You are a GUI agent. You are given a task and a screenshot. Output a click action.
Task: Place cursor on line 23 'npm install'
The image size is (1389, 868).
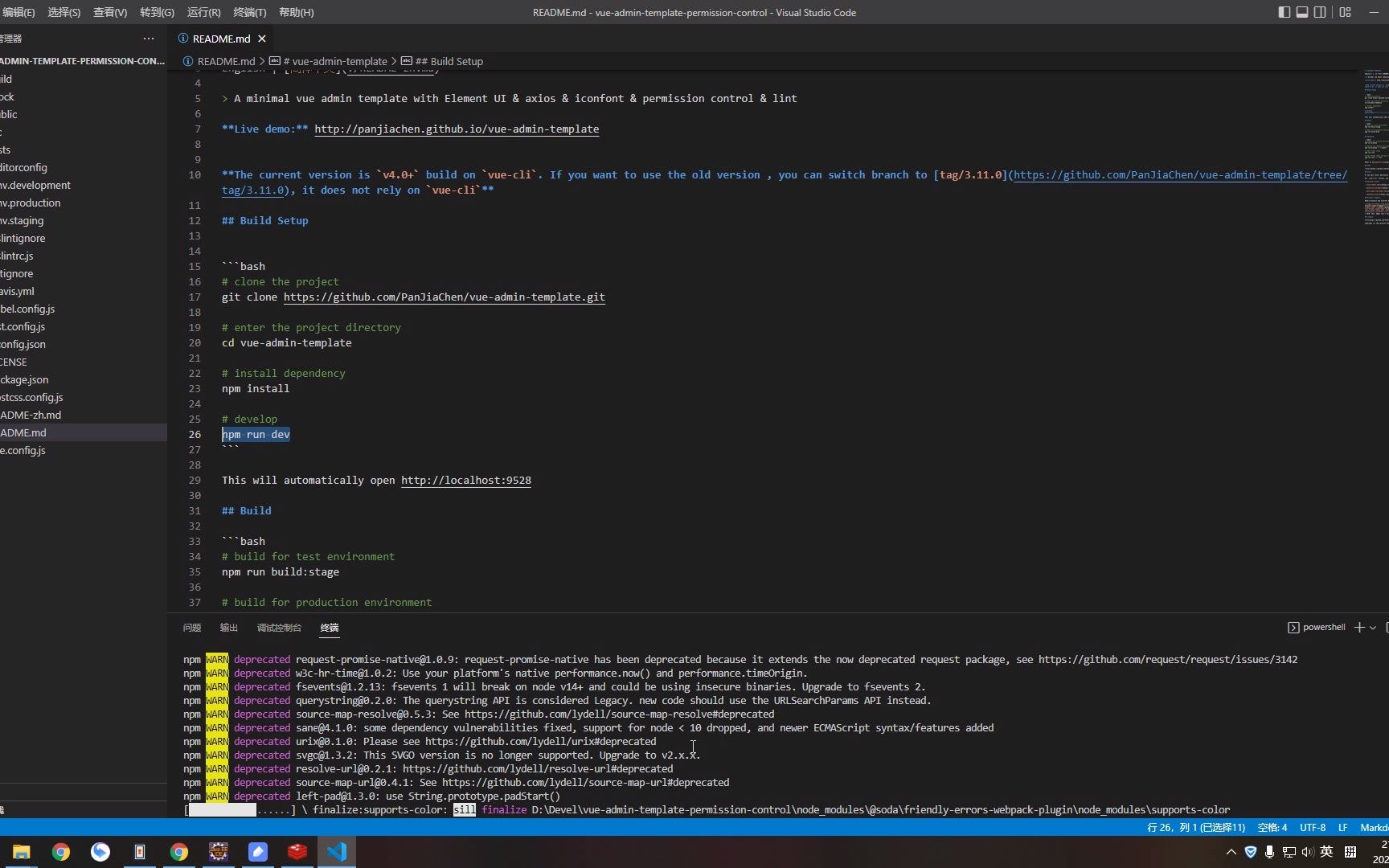256,388
